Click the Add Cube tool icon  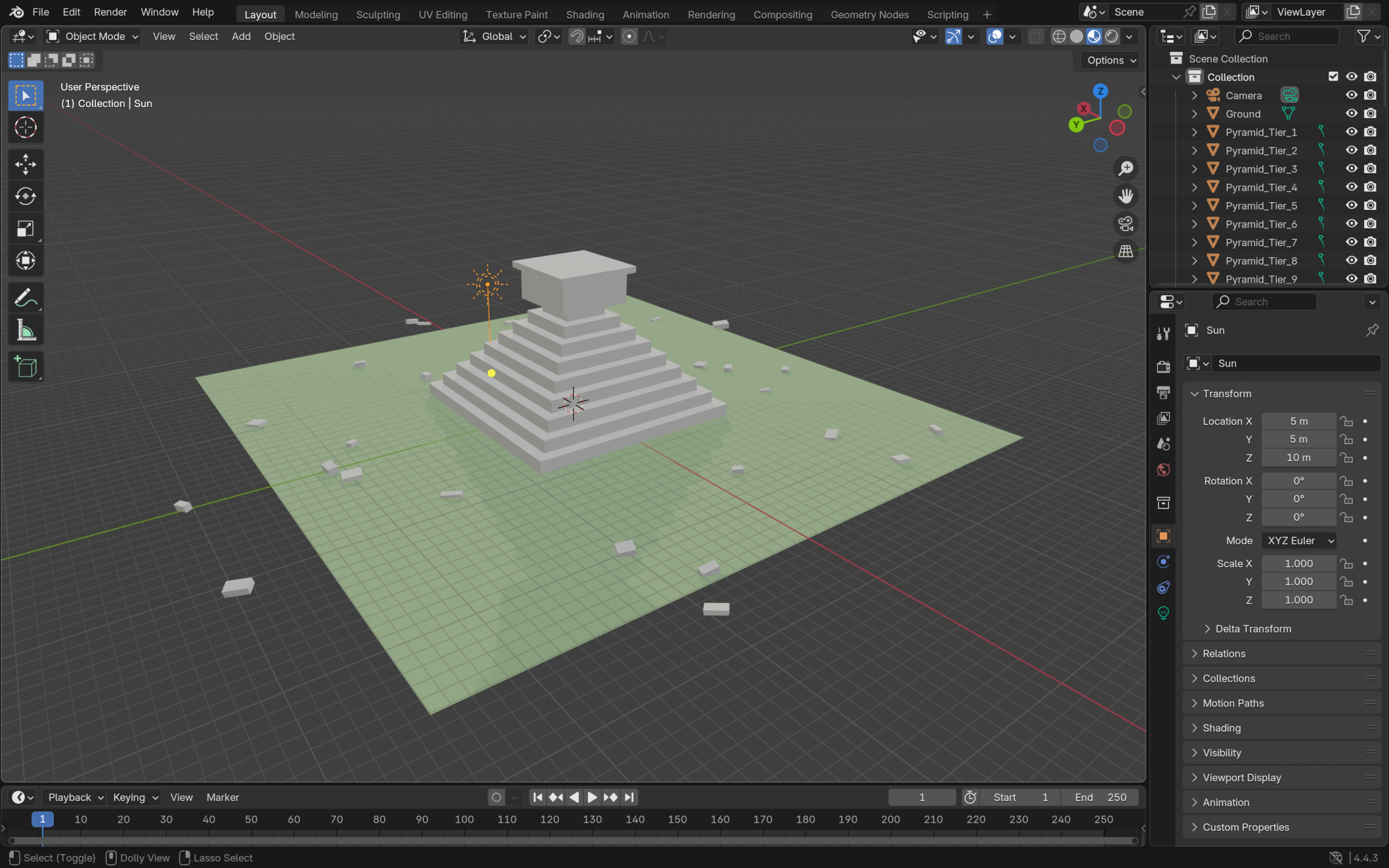tap(25, 367)
